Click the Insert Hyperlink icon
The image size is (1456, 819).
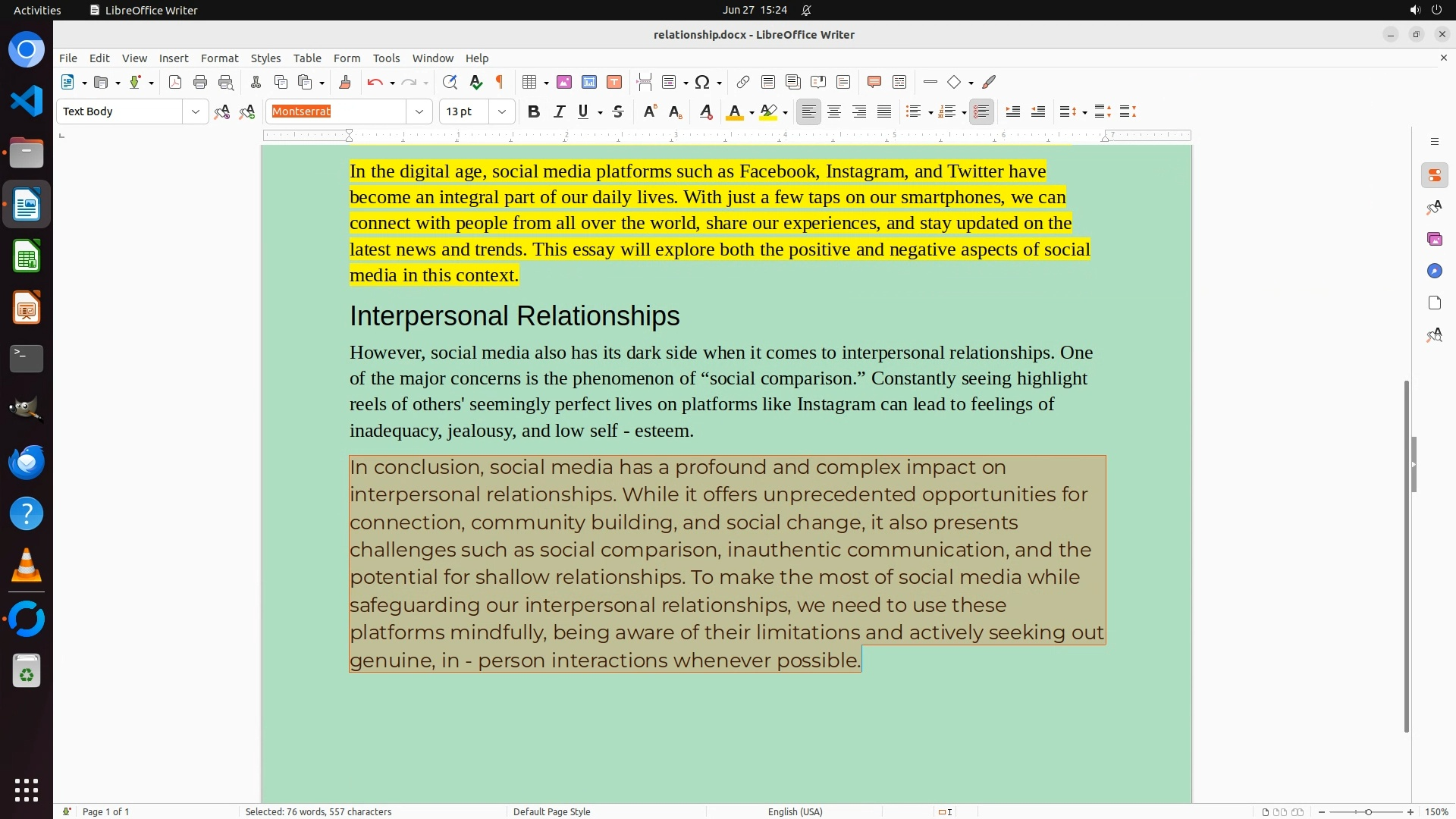click(743, 83)
